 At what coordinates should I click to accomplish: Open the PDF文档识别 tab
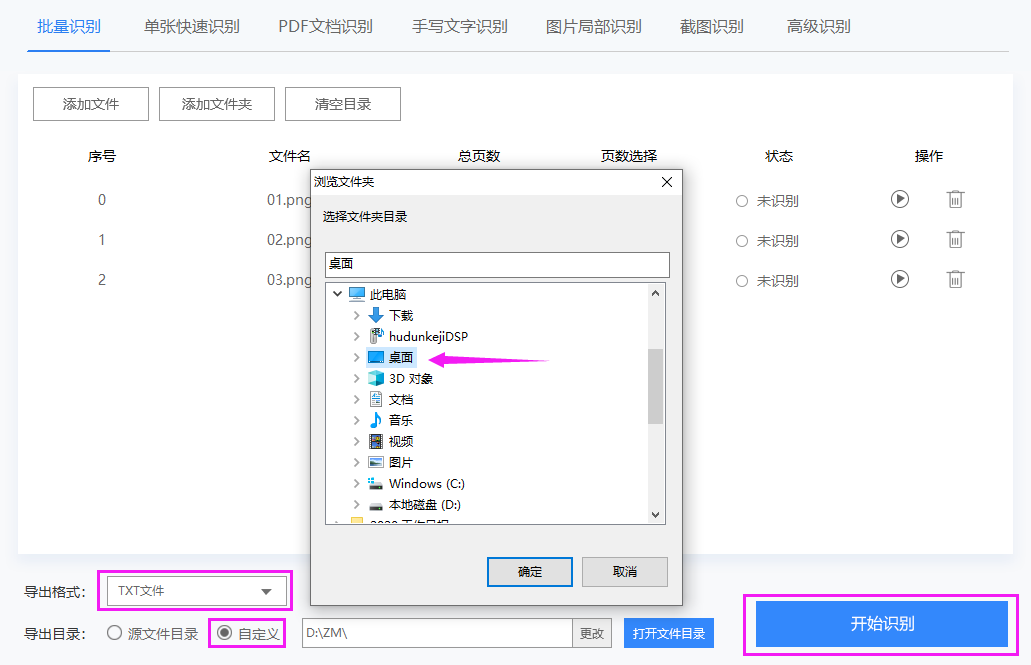point(325,27)
